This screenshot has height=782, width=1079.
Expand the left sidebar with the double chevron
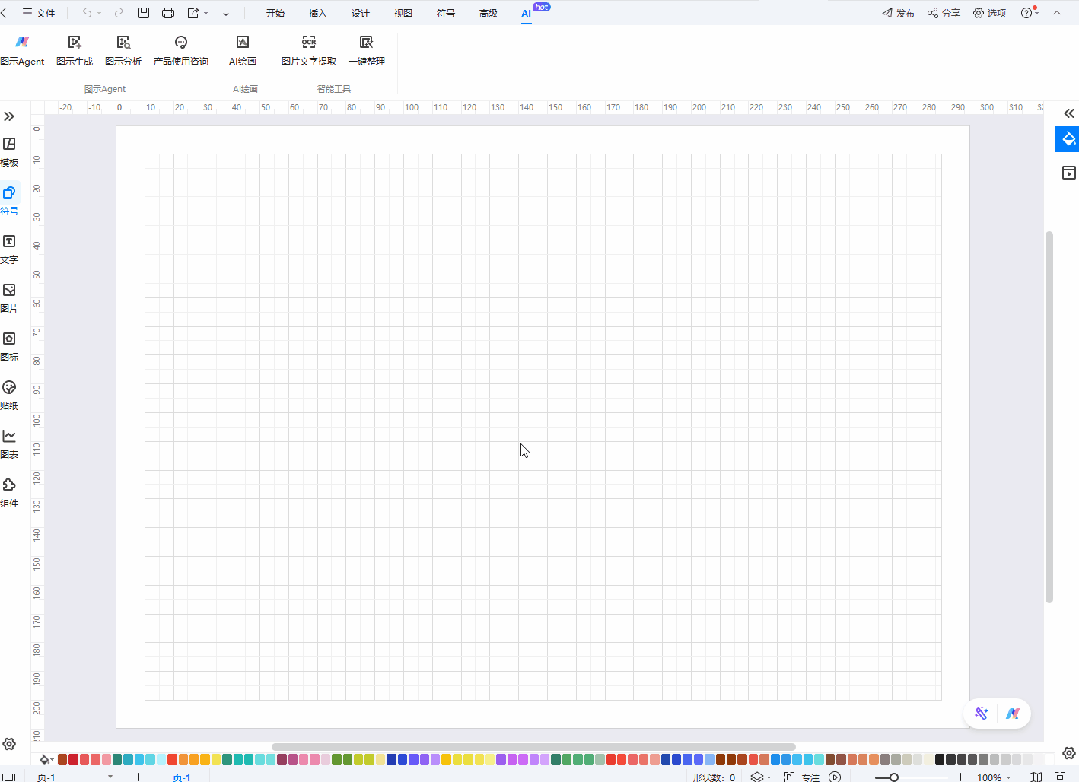click(x=9, y=116)
